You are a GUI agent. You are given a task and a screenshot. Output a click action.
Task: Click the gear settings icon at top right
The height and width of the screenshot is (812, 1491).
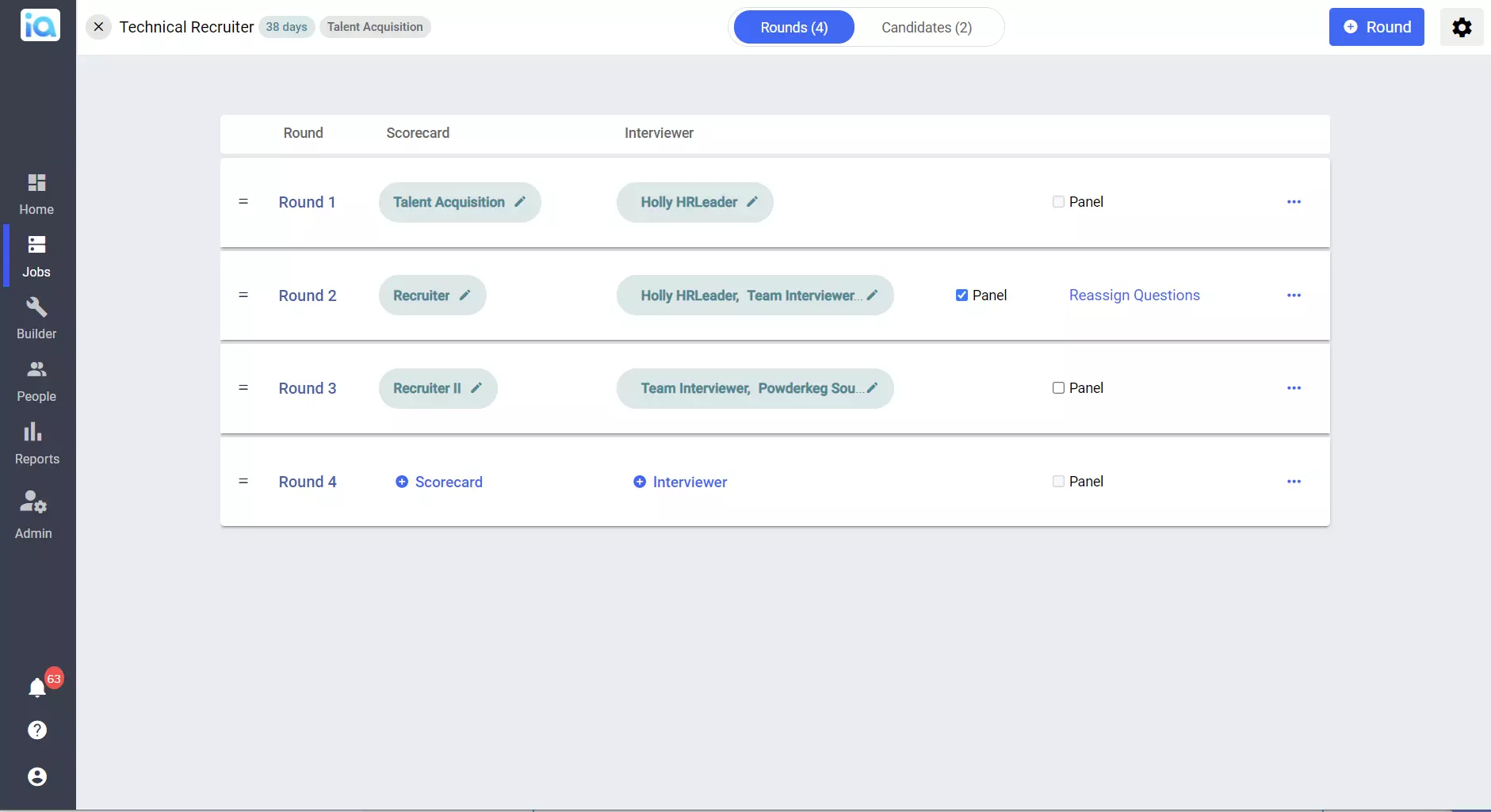(x=1462, y=28)
